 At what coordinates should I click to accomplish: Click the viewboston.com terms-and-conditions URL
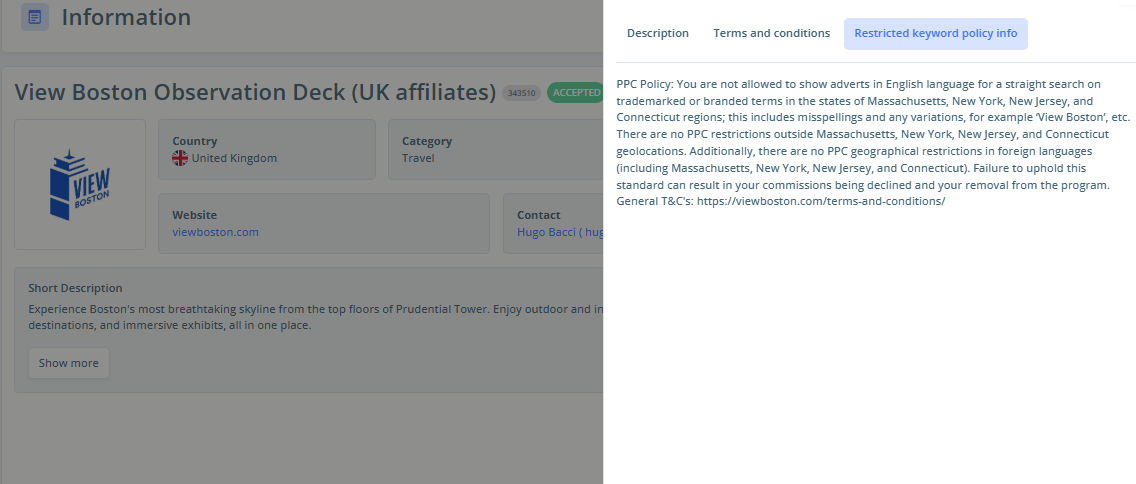coord(821,201)
